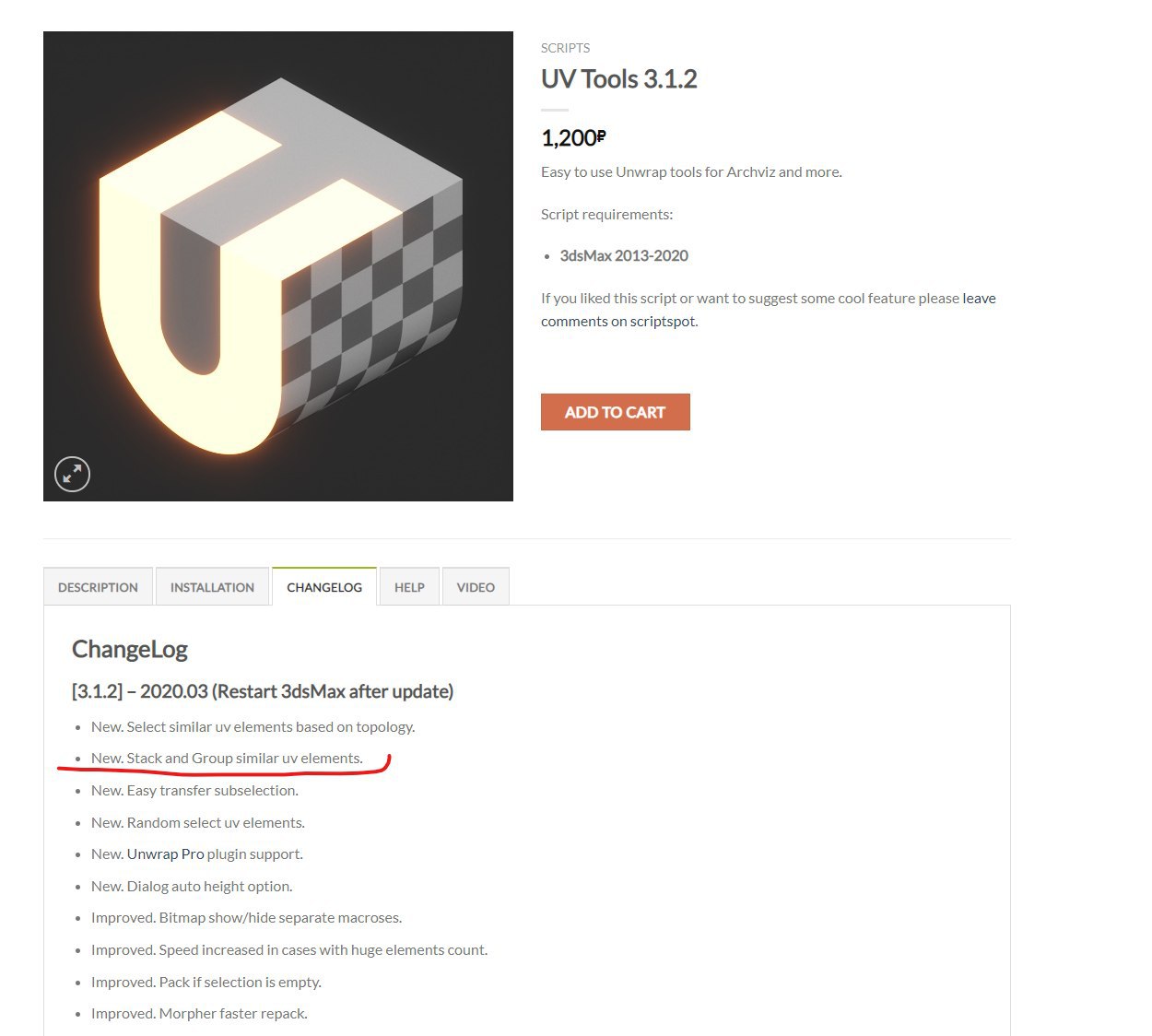The image size is (1152, 1036).
Task: Select the Changelog tab
Action: point(324,587)
